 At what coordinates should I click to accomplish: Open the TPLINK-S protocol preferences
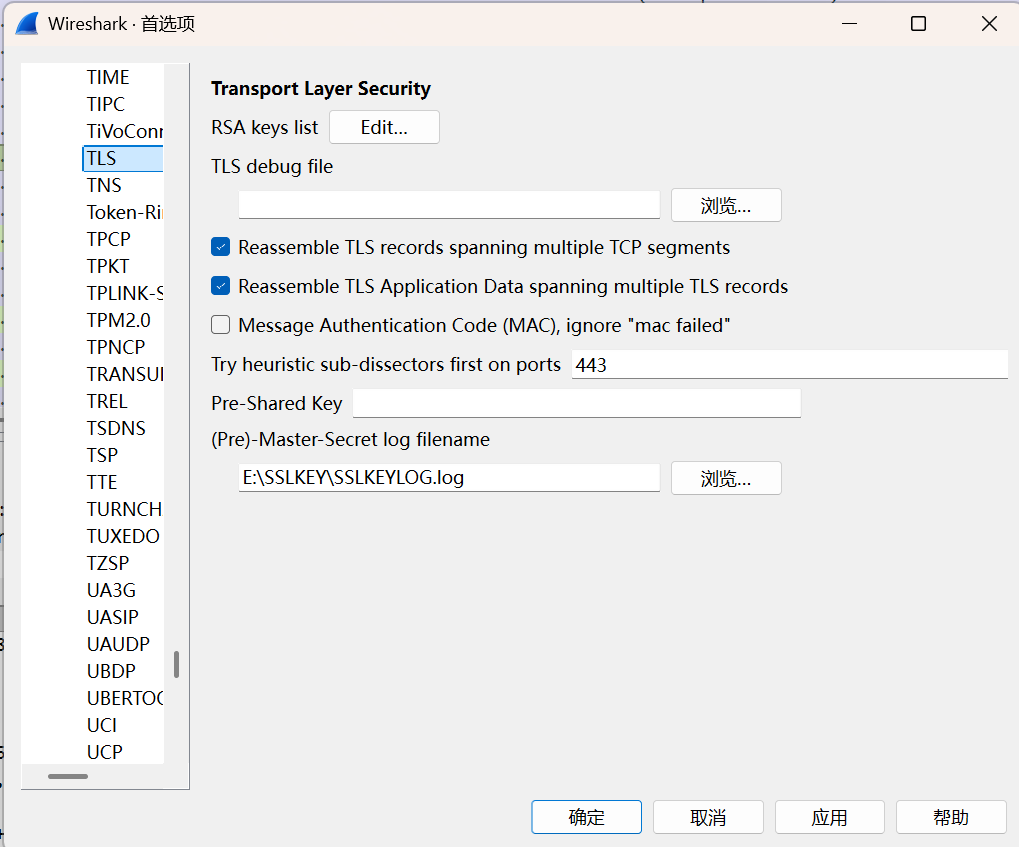pos(124,293)
